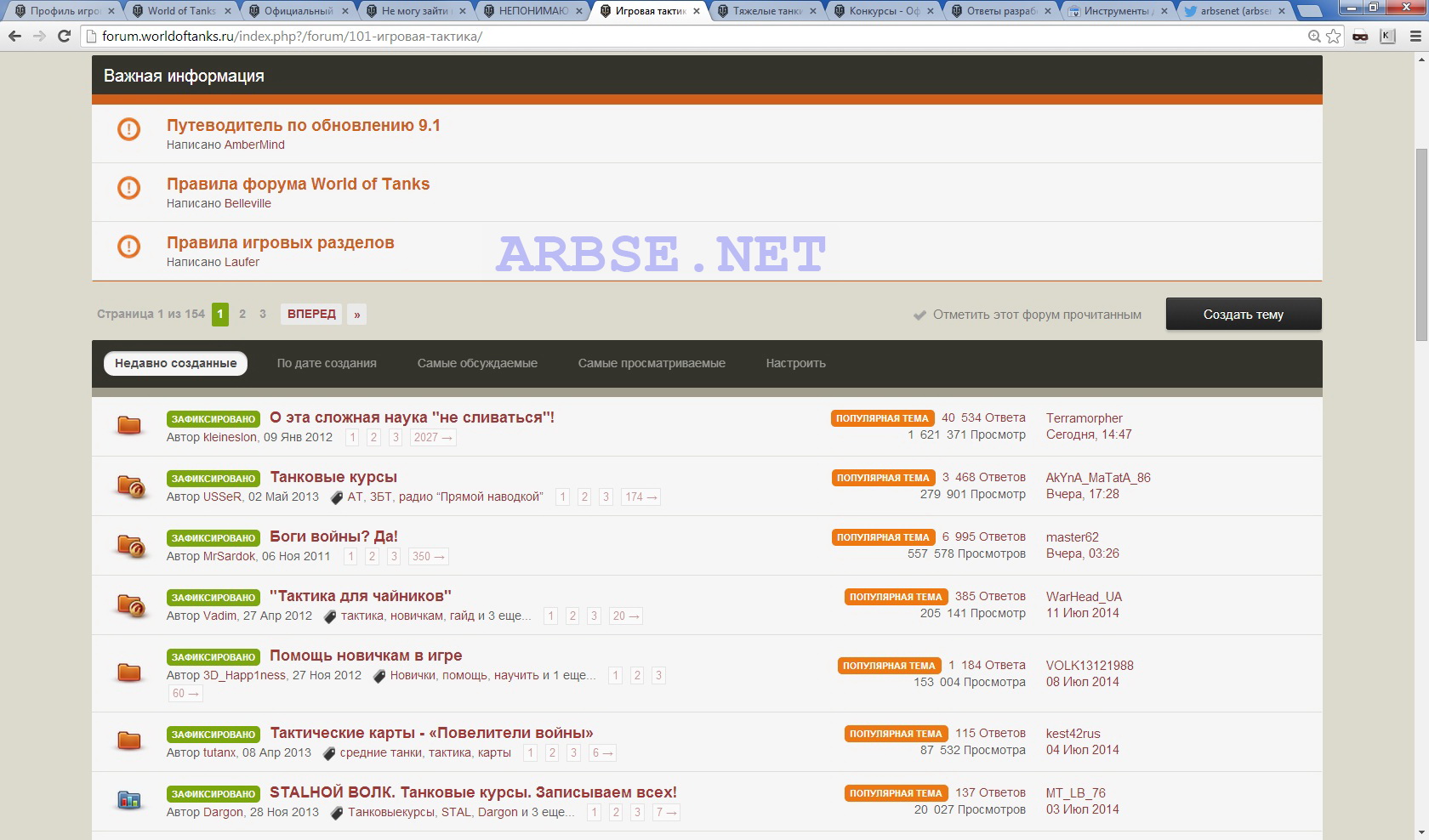Screen dimensions: 1429x840
Task: Click the tag icon in the Тактика для чайников row
Action: pyautogui.click(x=330, y=616)
